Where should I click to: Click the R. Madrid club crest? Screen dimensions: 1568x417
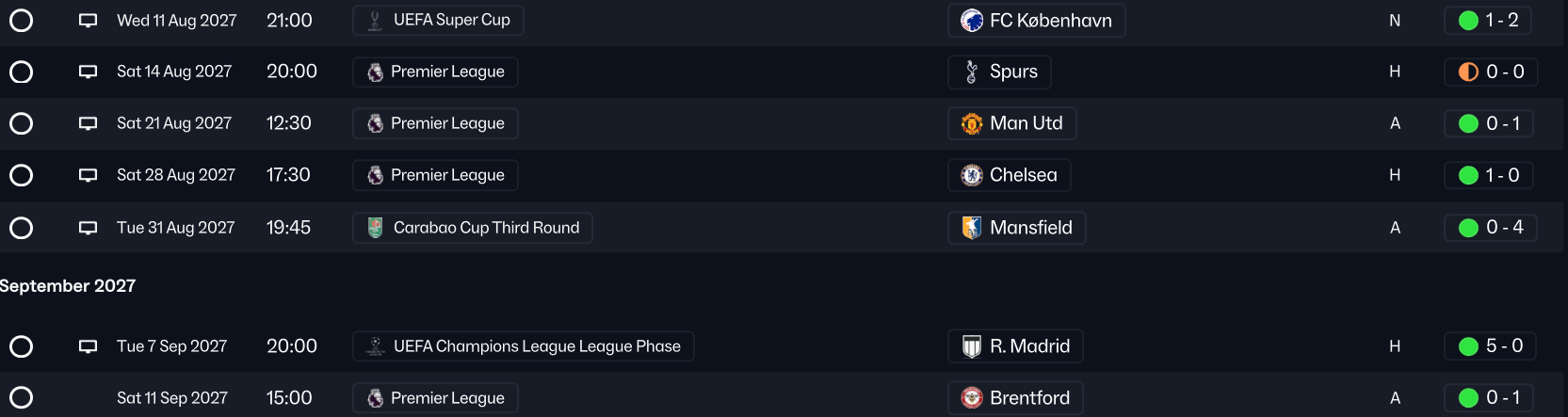972,346
